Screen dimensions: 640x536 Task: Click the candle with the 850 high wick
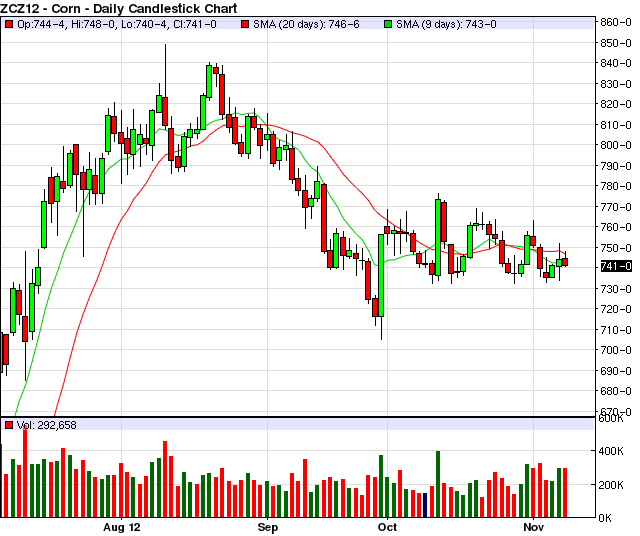tap(165, 111)
